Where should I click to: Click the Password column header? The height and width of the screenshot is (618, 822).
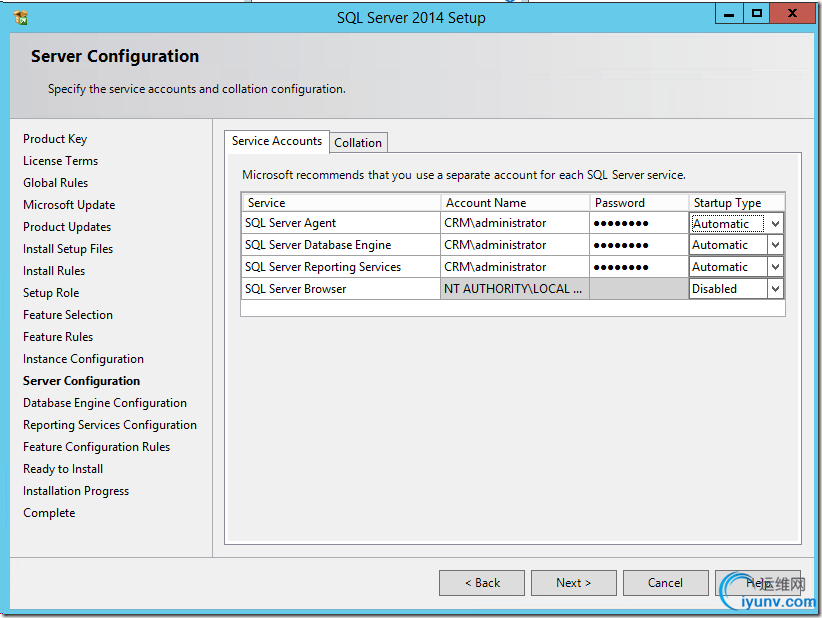(639, 203)
